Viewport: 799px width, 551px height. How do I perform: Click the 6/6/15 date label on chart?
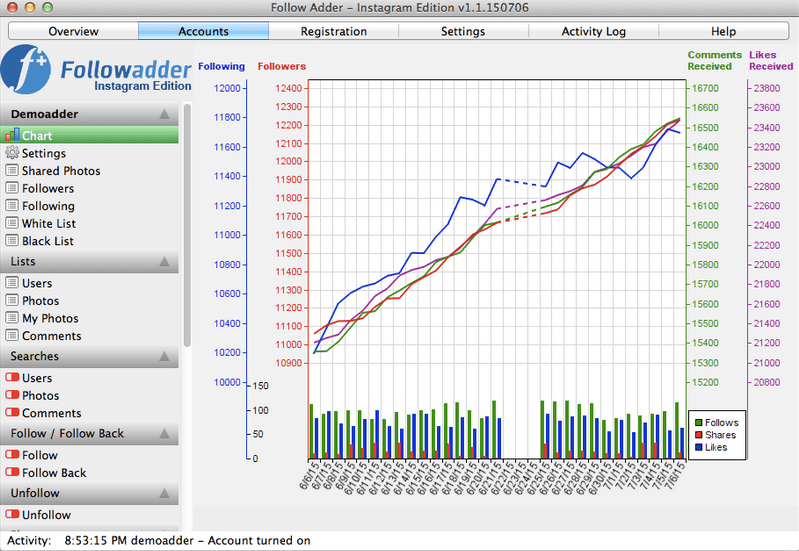coord(308,476)
